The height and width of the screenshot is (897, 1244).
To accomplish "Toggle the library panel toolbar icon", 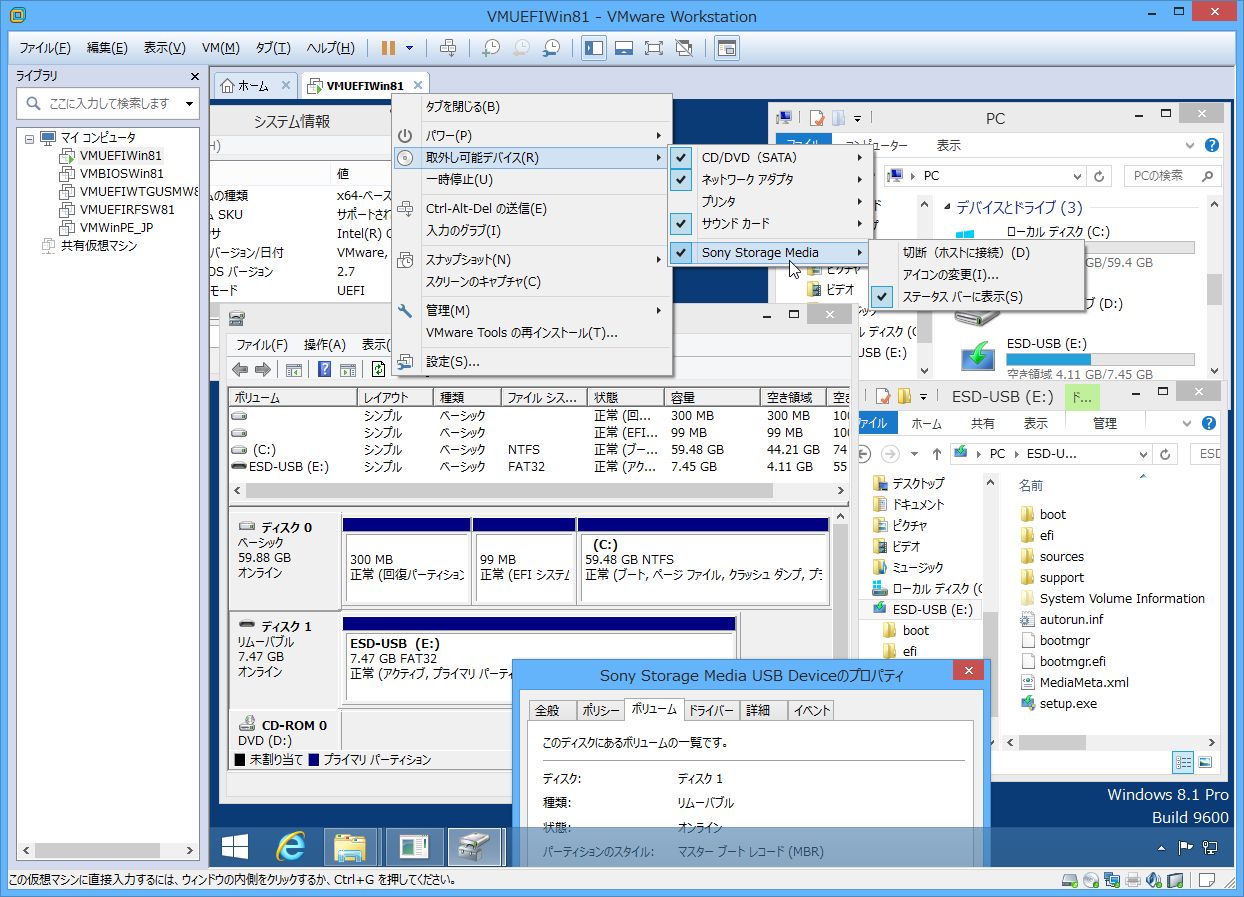I will (x=594, y=48).
